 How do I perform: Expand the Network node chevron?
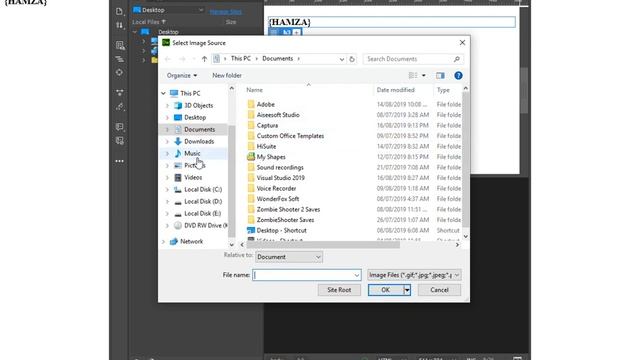coord(163,242)
